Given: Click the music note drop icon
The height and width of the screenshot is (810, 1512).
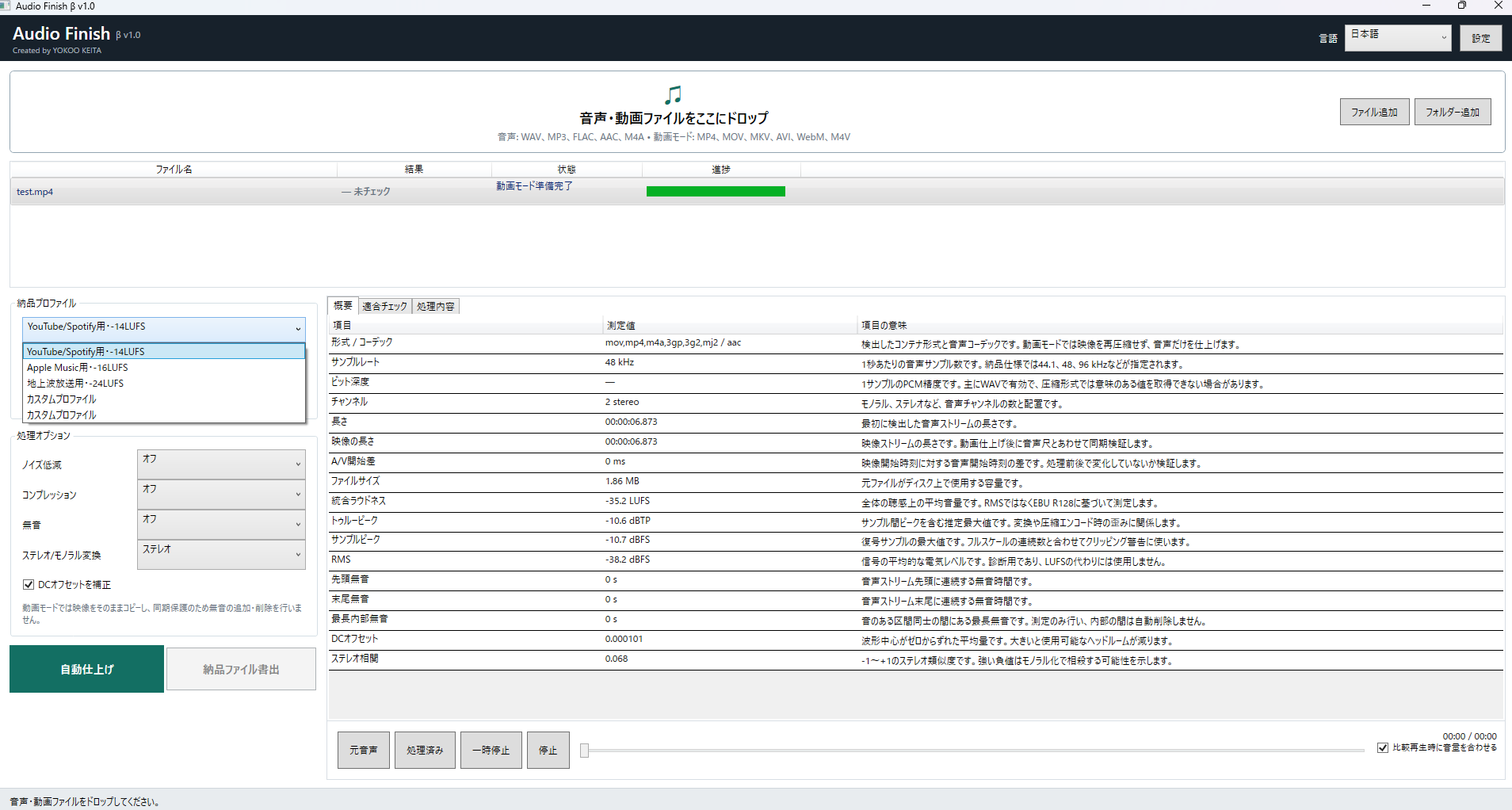Looking at the screenshot, I should pos(673,95).
